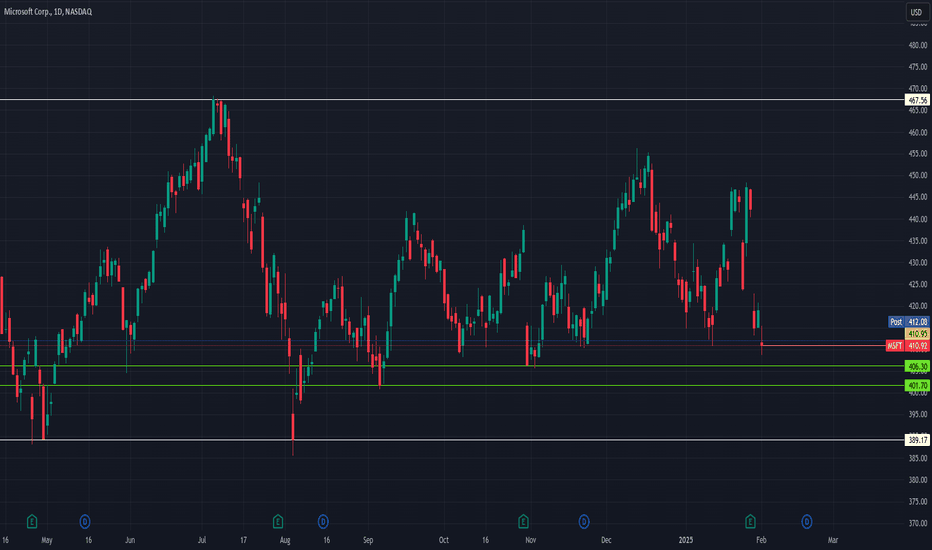Click the Jun label on time axis
Viewport: 932px width, 550px height.
tap(130, 540)
